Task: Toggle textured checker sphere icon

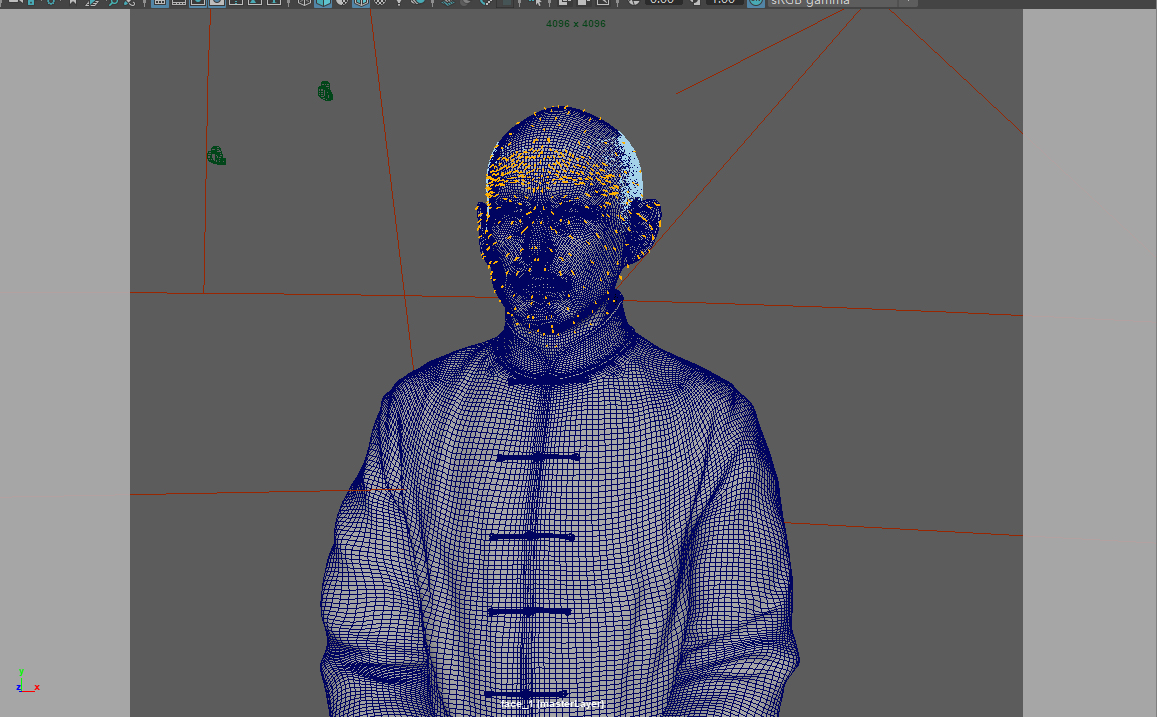Action: [x=380, y=2]
